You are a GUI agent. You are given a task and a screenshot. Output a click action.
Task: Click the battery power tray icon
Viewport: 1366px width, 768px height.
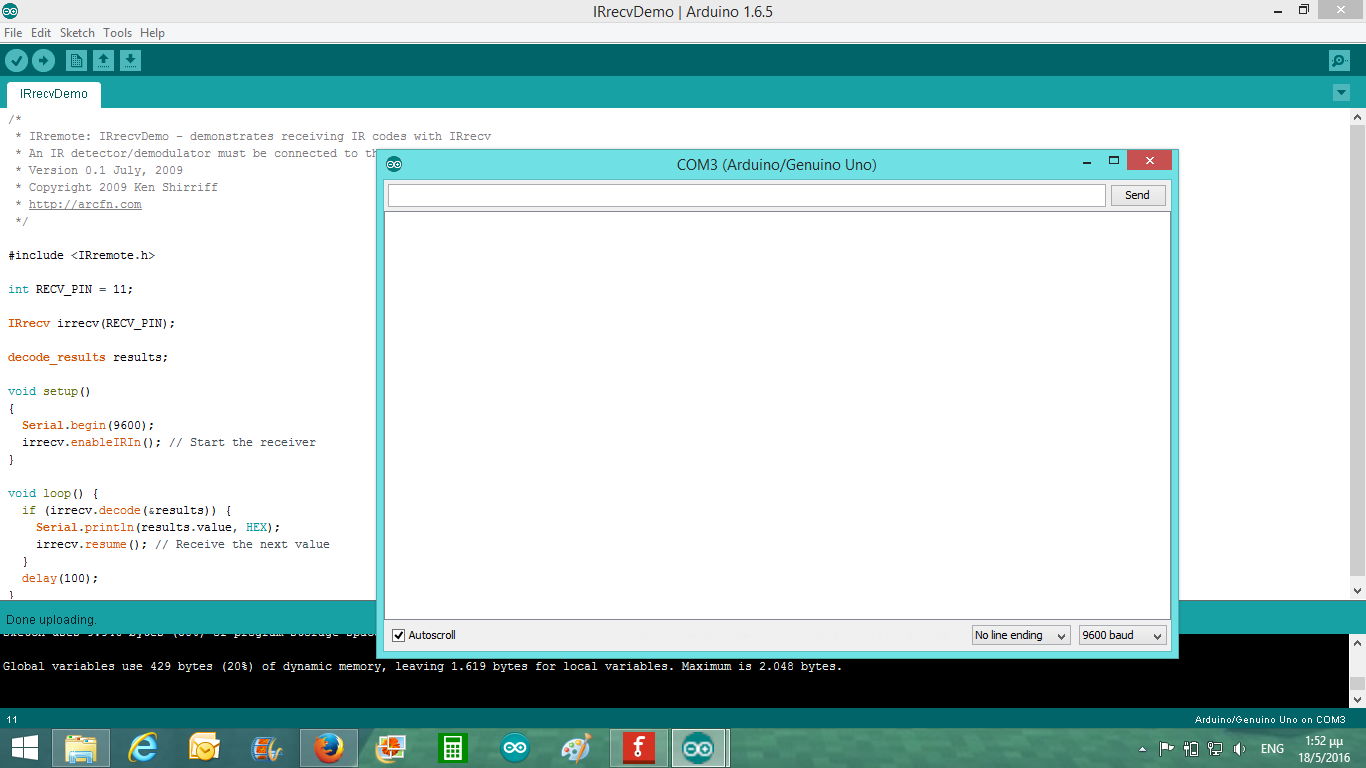pos(1190,748)
